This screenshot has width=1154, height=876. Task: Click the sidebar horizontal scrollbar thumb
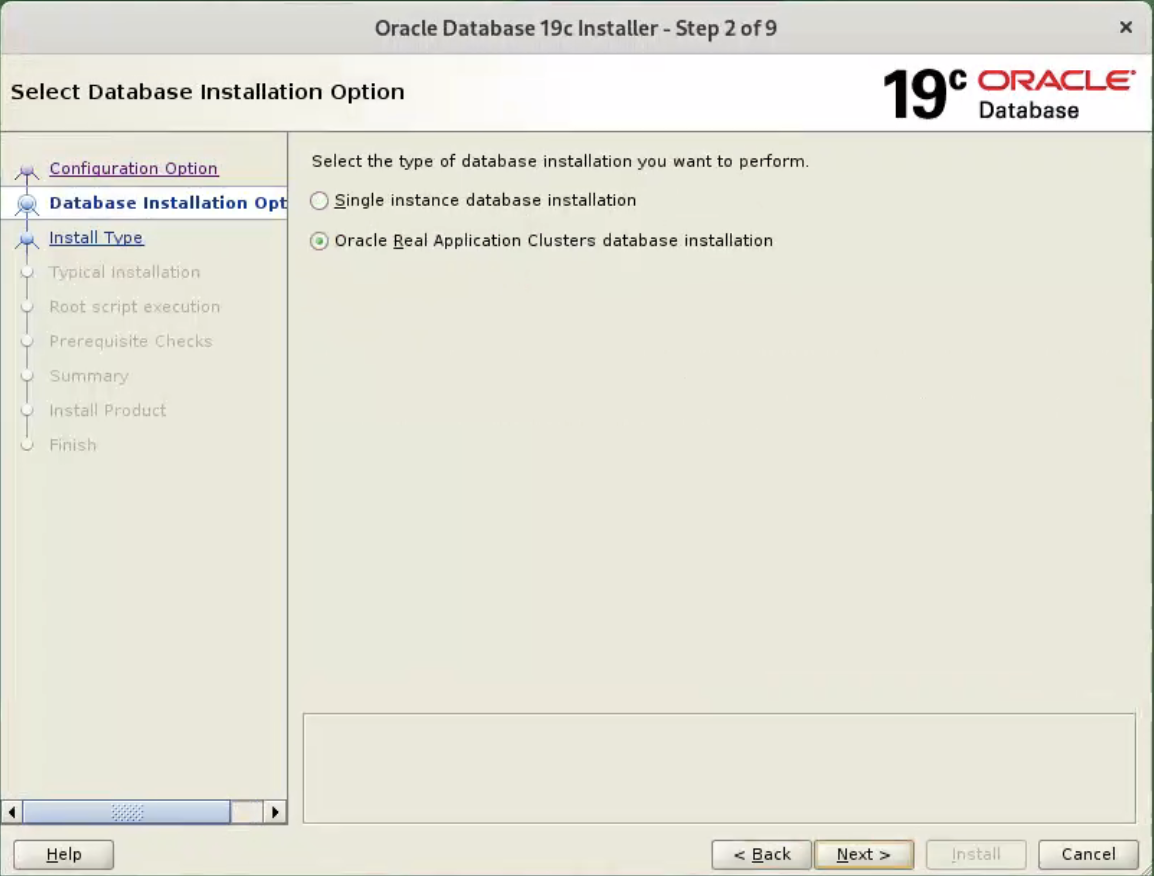tap(127, 812)
